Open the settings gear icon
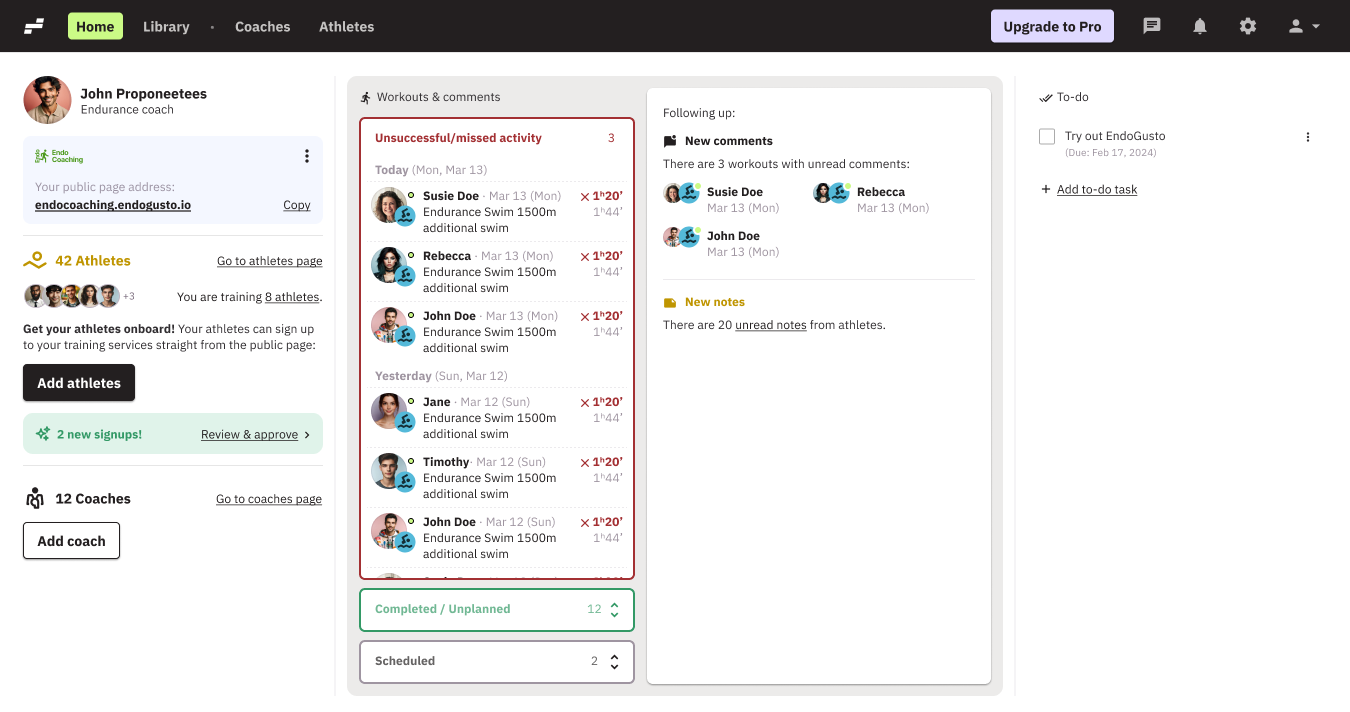 pos(1248,26)
